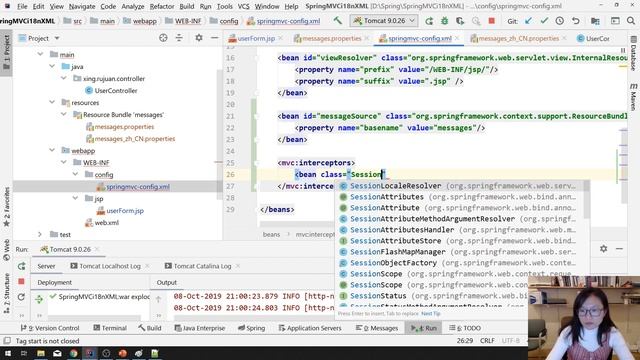
Task: Collapse the resources folder node
Action: [52, 102]
